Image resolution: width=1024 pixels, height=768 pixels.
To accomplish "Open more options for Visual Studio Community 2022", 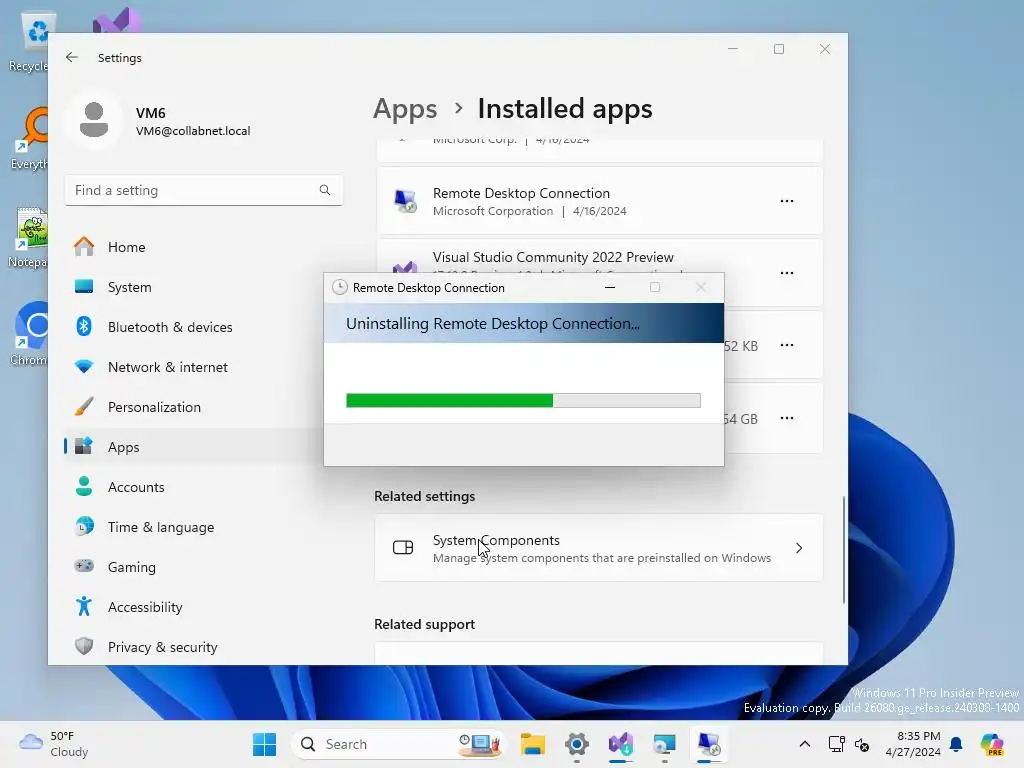I will click(x=787, y=273).
